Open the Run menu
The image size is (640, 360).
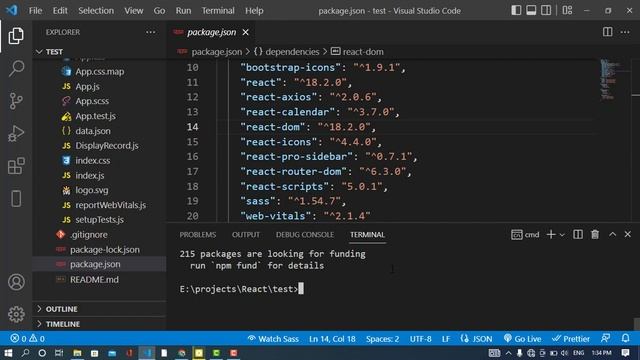[183, 11]
